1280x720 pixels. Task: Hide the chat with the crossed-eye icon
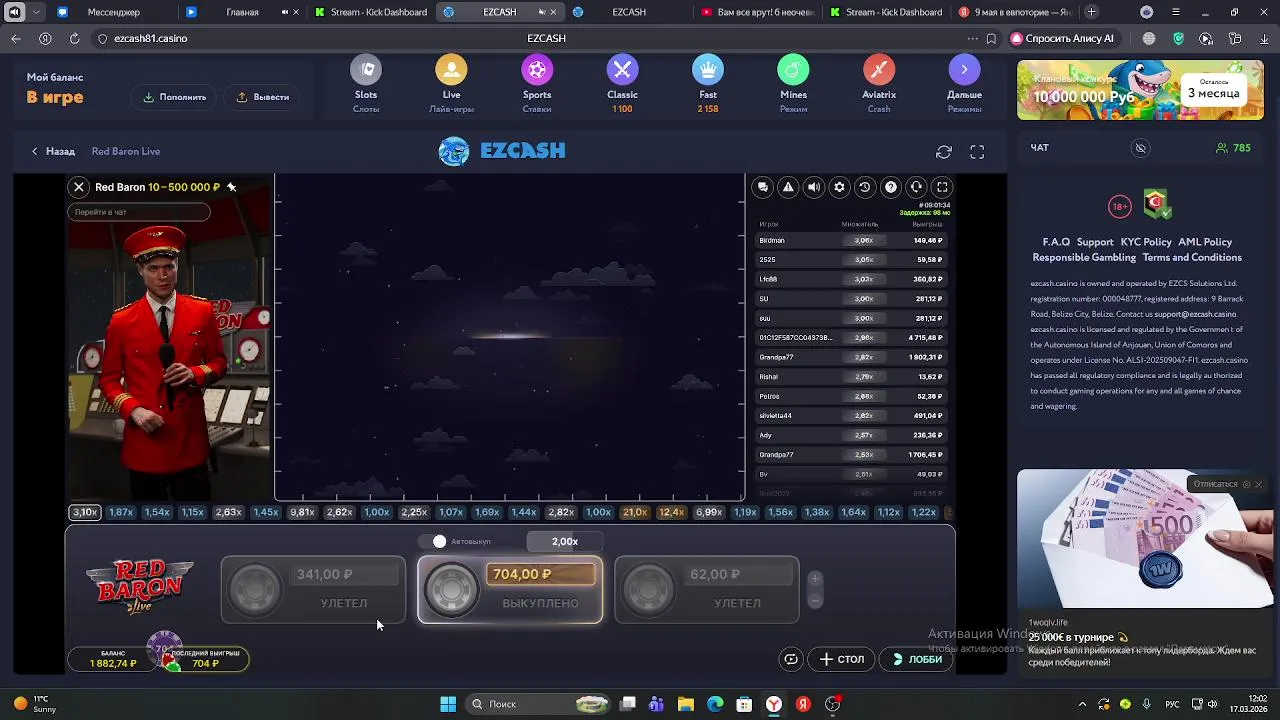click(1140, 148)
